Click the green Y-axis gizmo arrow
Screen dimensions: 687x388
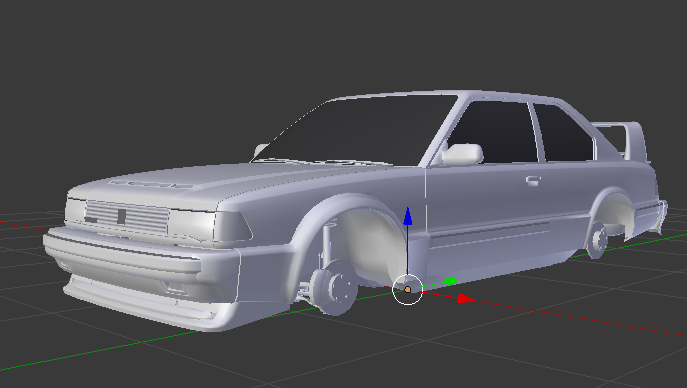(x=451, y=281)
